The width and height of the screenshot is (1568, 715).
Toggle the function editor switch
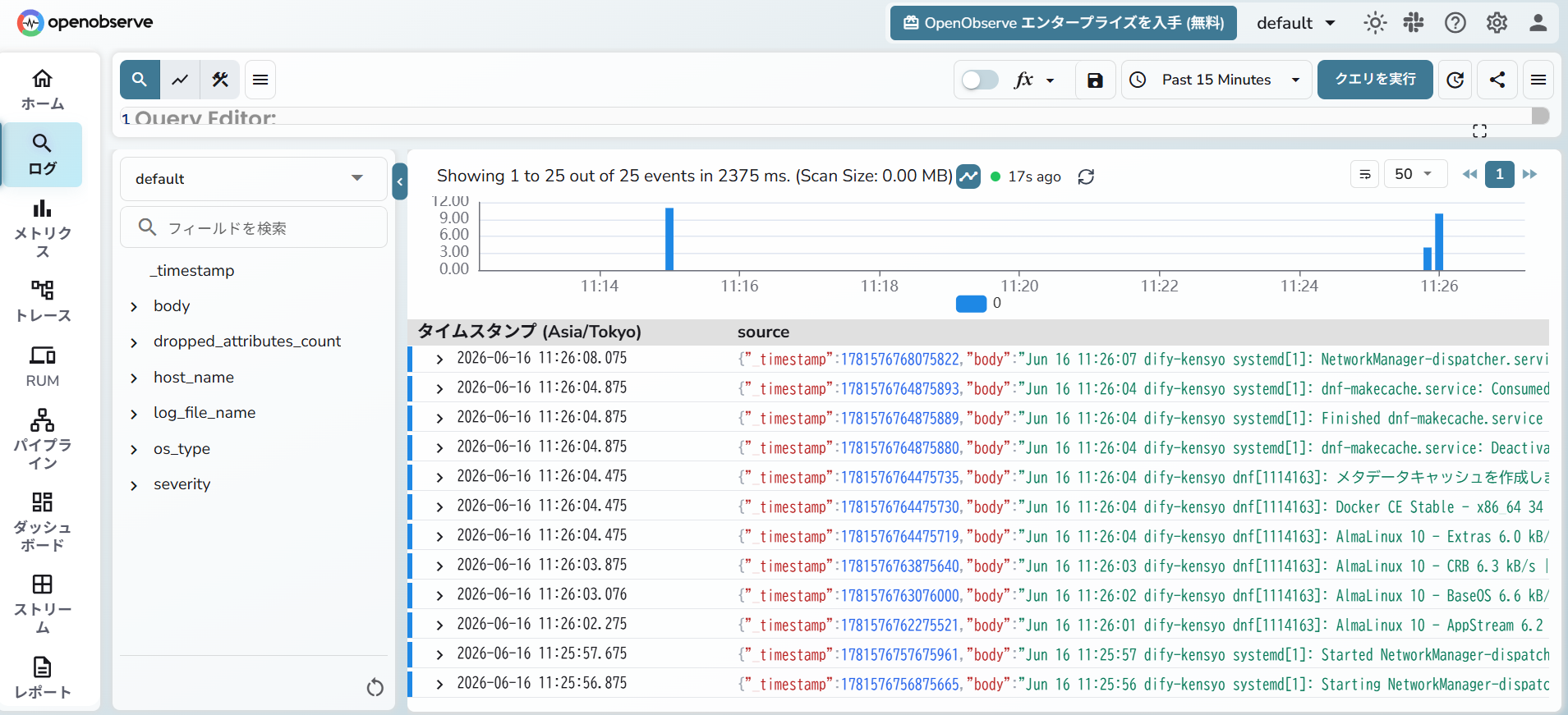(x=980, y=80)
